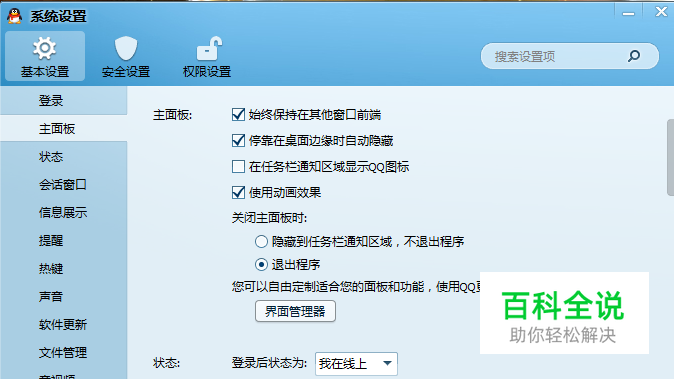
Task: Select 隐藏到任务栏通知区域 radio option
Action: pos(261,241)
